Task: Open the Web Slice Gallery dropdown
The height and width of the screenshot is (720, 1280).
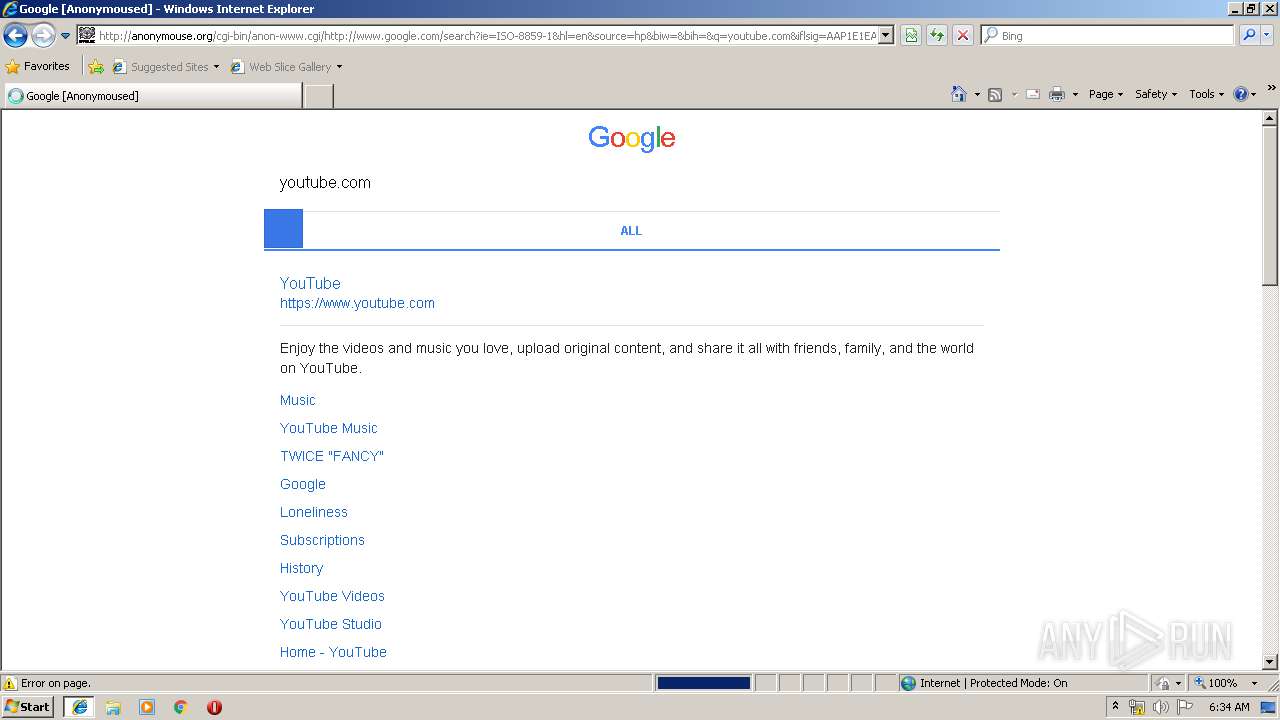Action: (x=286, y=67)
